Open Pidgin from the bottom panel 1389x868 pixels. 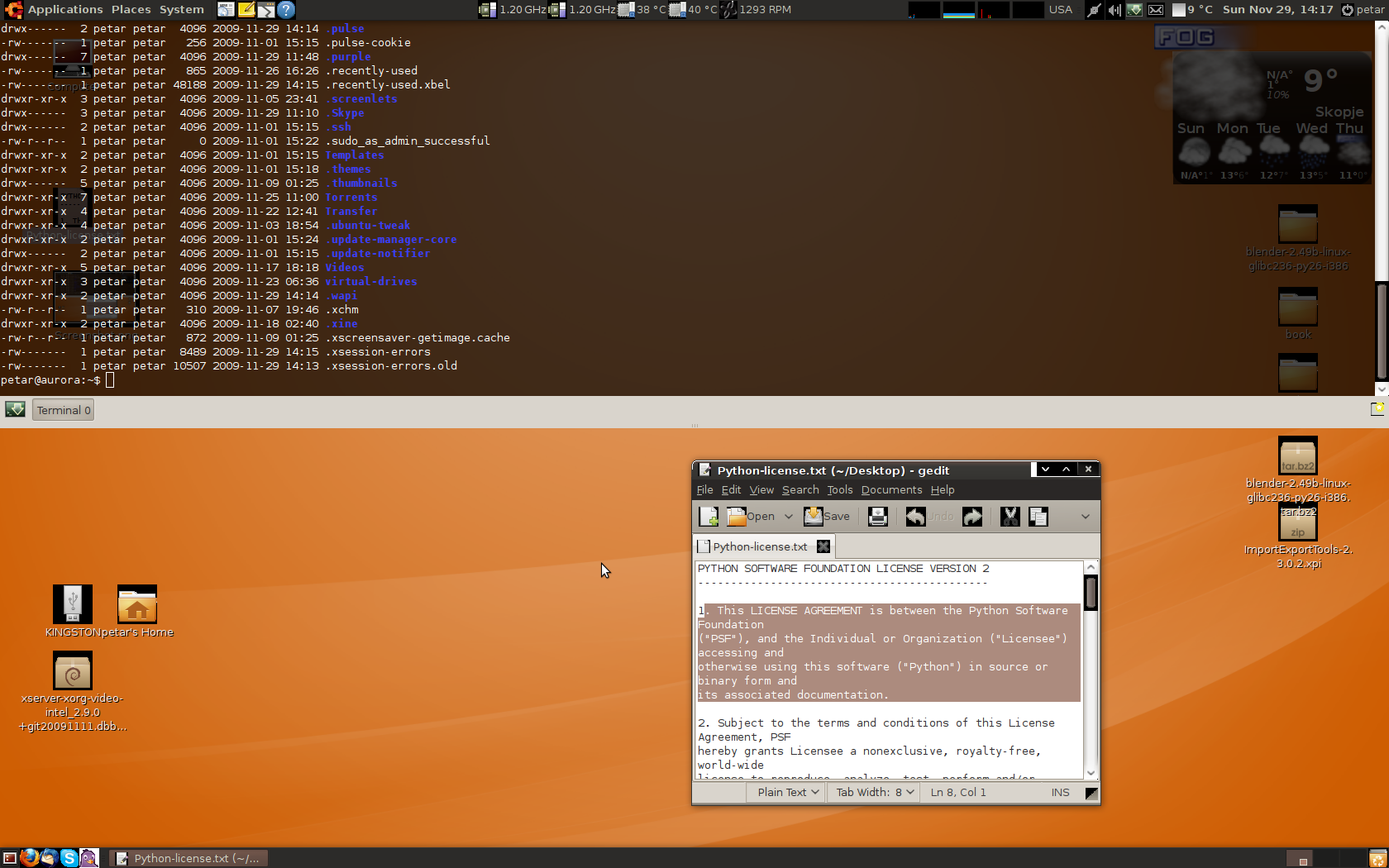point(89,858)
